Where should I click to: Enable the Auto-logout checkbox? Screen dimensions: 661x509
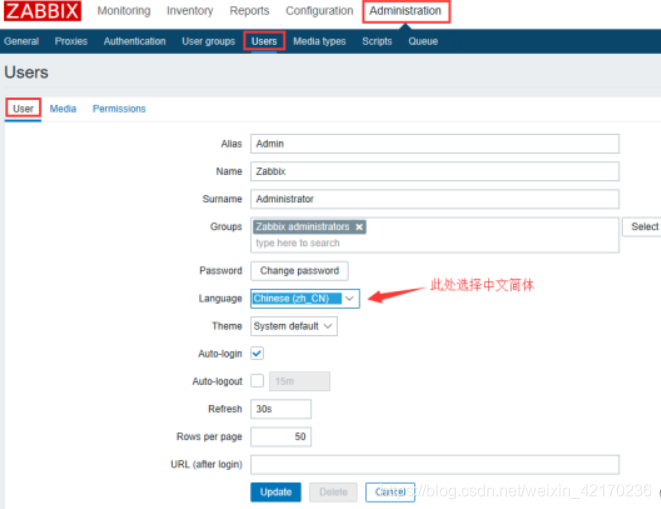(257, 381)
